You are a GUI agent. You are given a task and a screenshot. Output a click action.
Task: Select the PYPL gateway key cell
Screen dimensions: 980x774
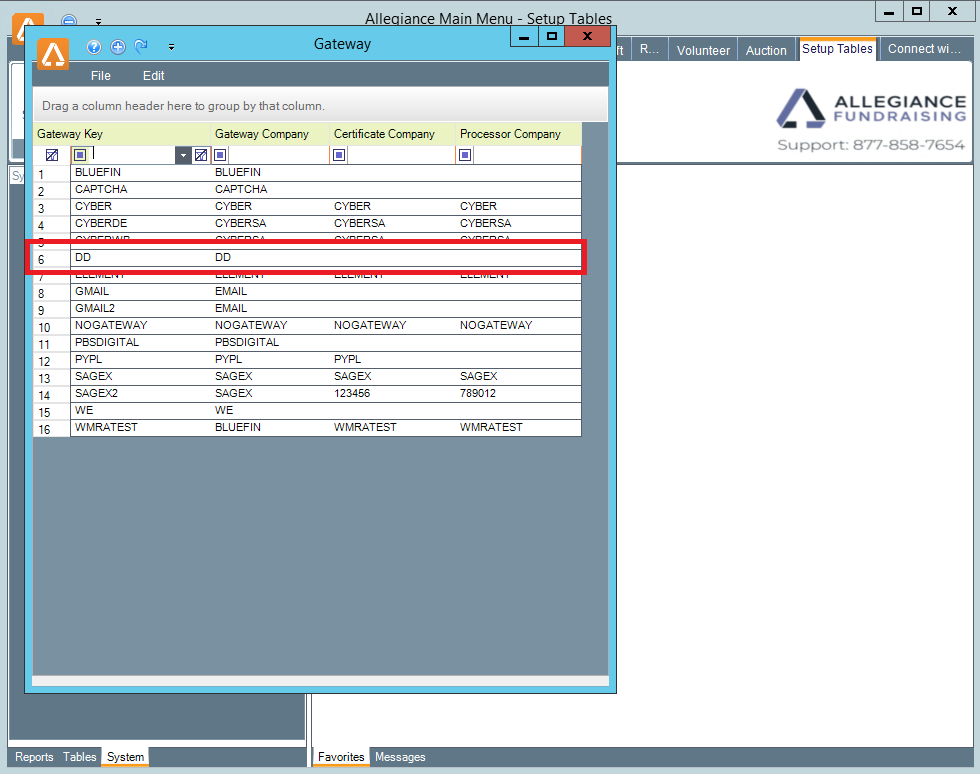point(141,359)
